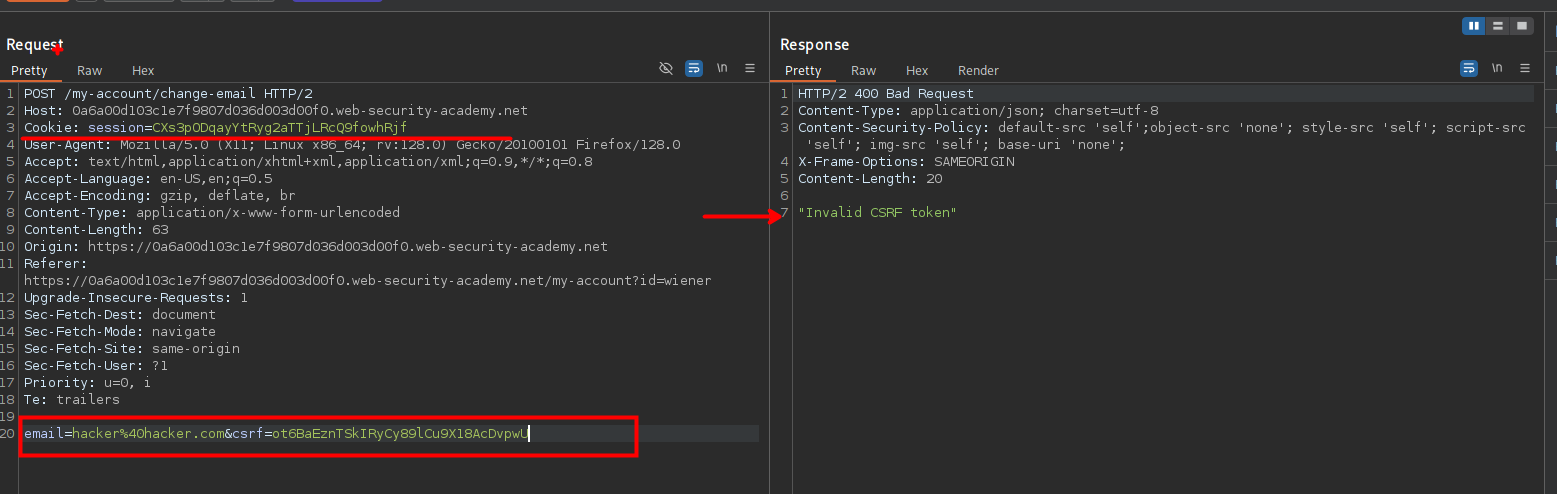The width and height of the screenshot is (1557, 494).
Task: Click the Cookie session header line
Action: [x=215, y=128]
